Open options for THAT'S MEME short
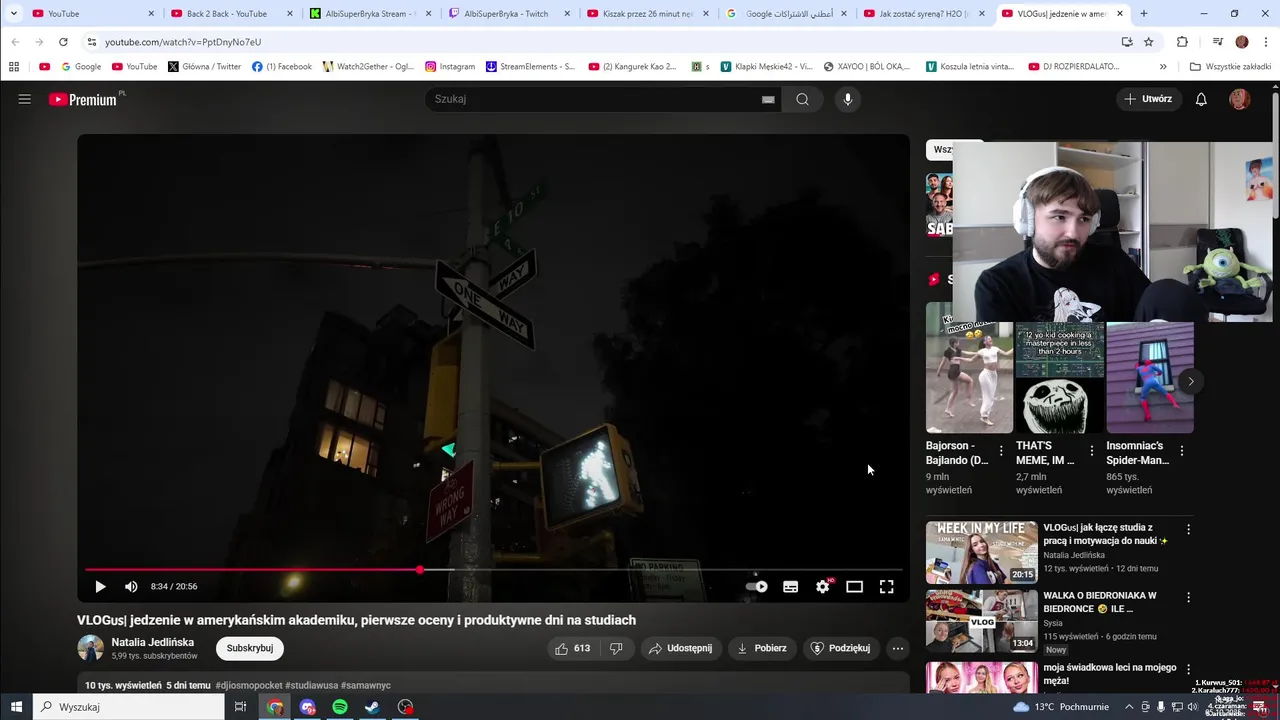1280x720 pixels. point(1092,451)
